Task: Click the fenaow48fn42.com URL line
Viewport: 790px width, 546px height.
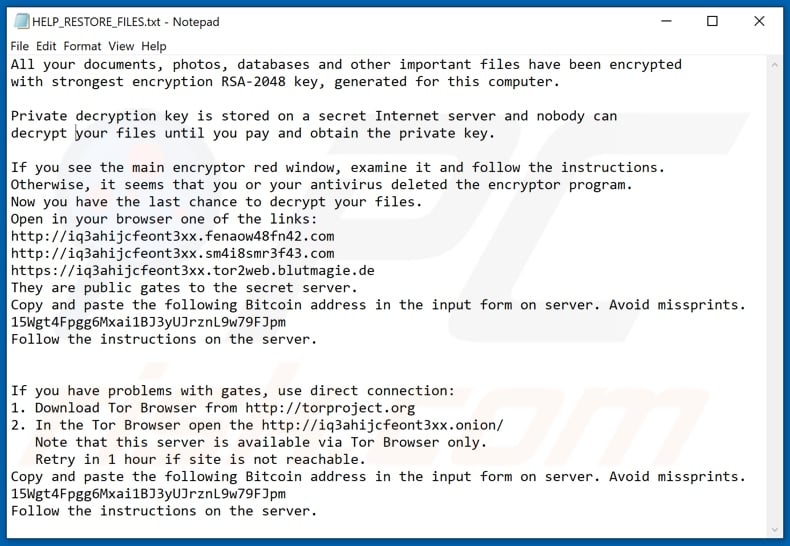Action: point(172,236)
